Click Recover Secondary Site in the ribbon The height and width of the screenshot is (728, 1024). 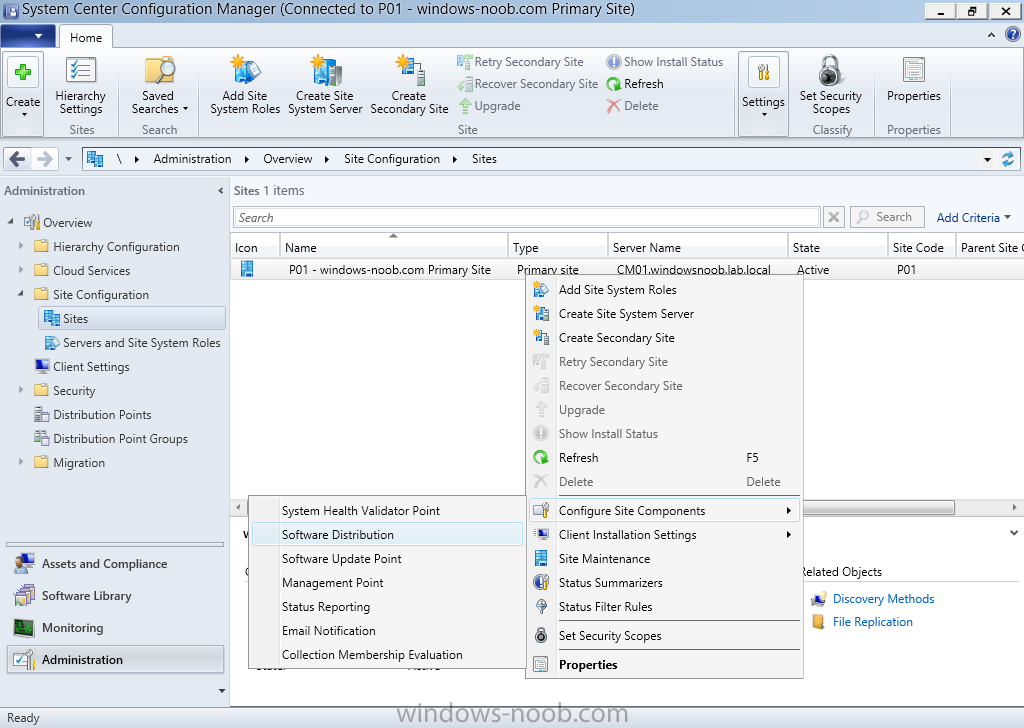(528, 84)
